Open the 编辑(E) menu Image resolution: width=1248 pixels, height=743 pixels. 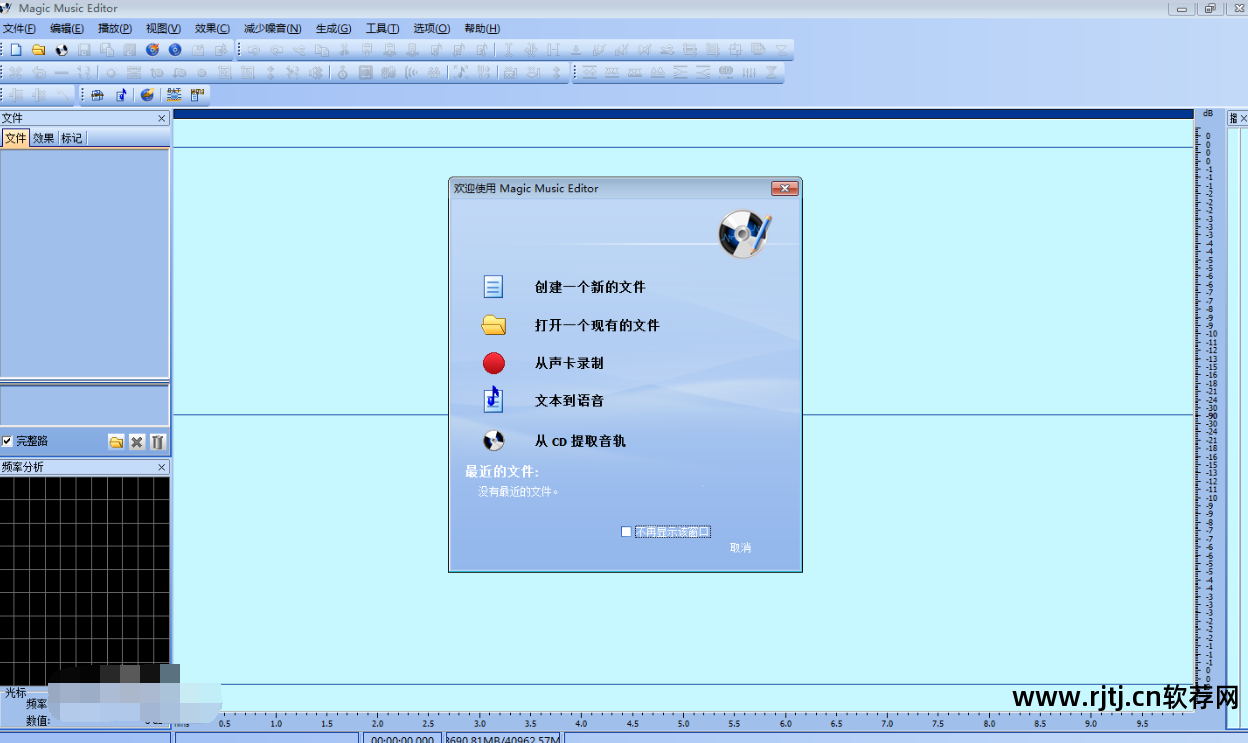[x=67, y=28]
